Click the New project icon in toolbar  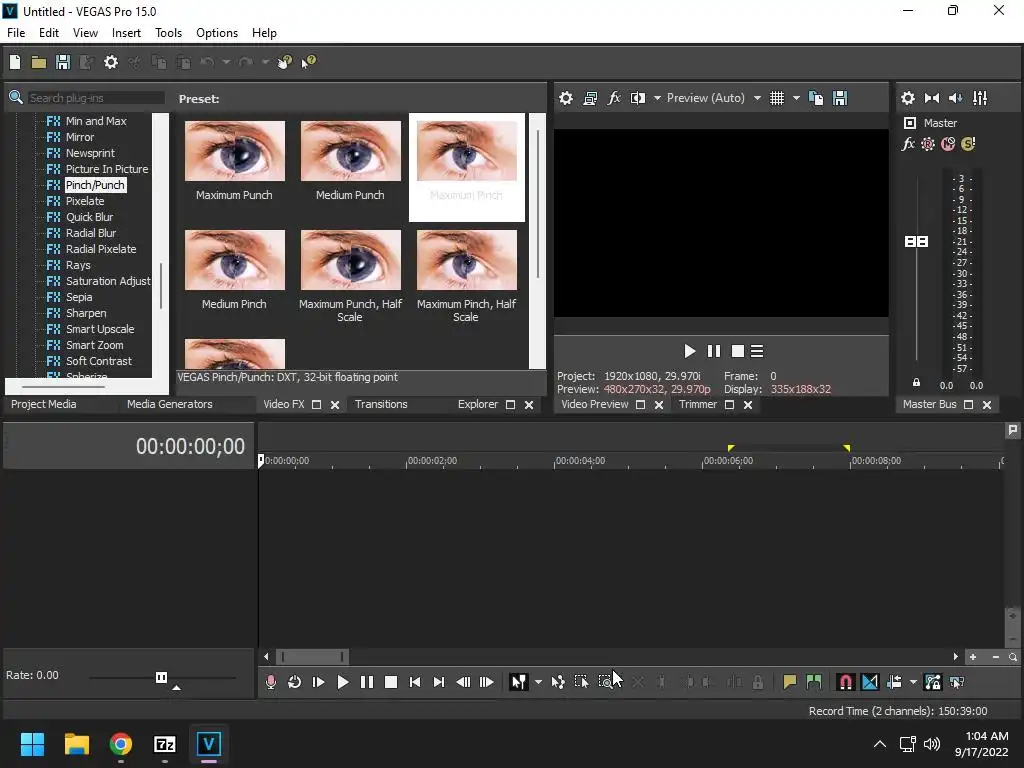coord(15,62)
